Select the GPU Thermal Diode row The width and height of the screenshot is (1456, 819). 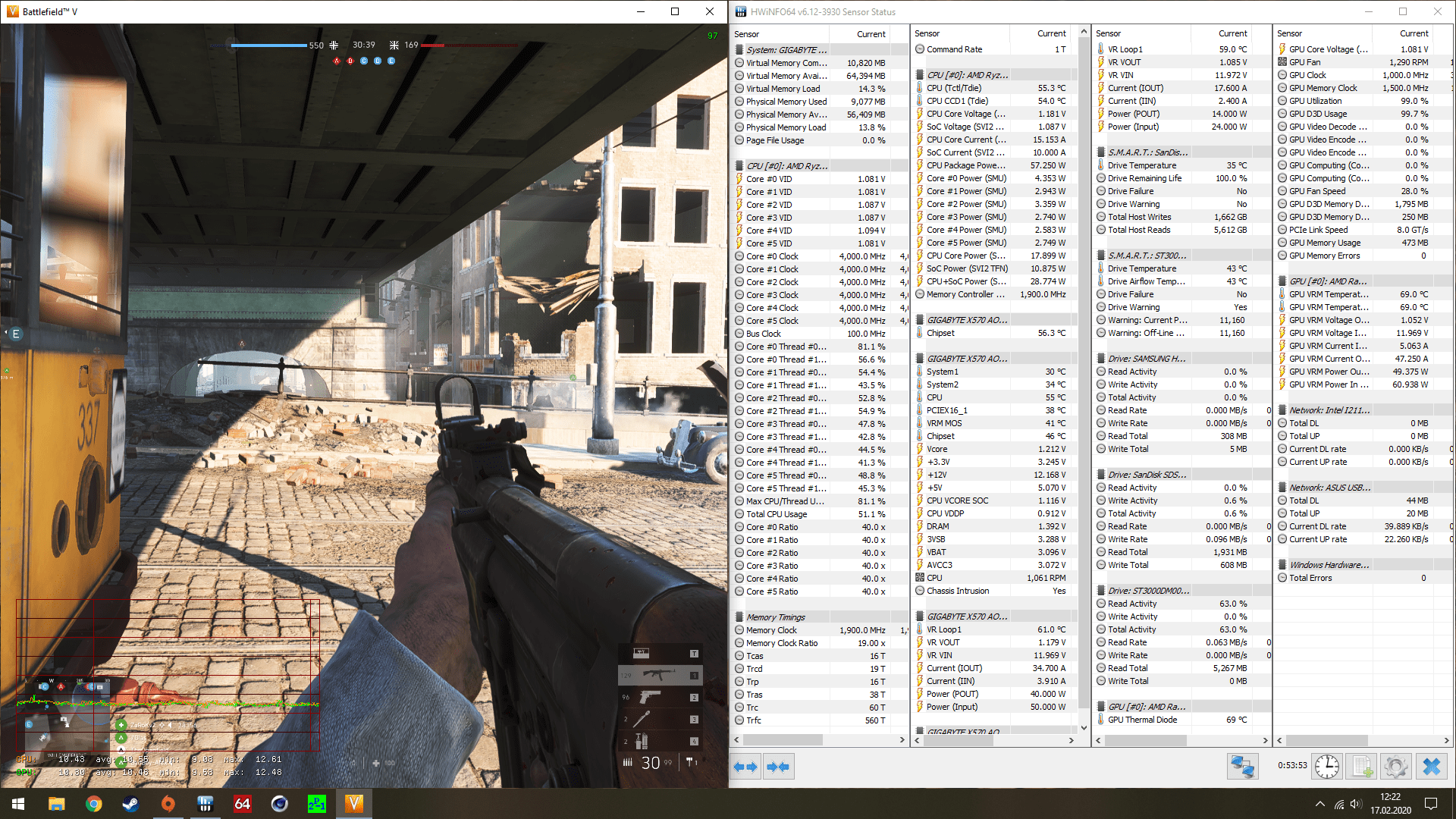coord(1181,720)
